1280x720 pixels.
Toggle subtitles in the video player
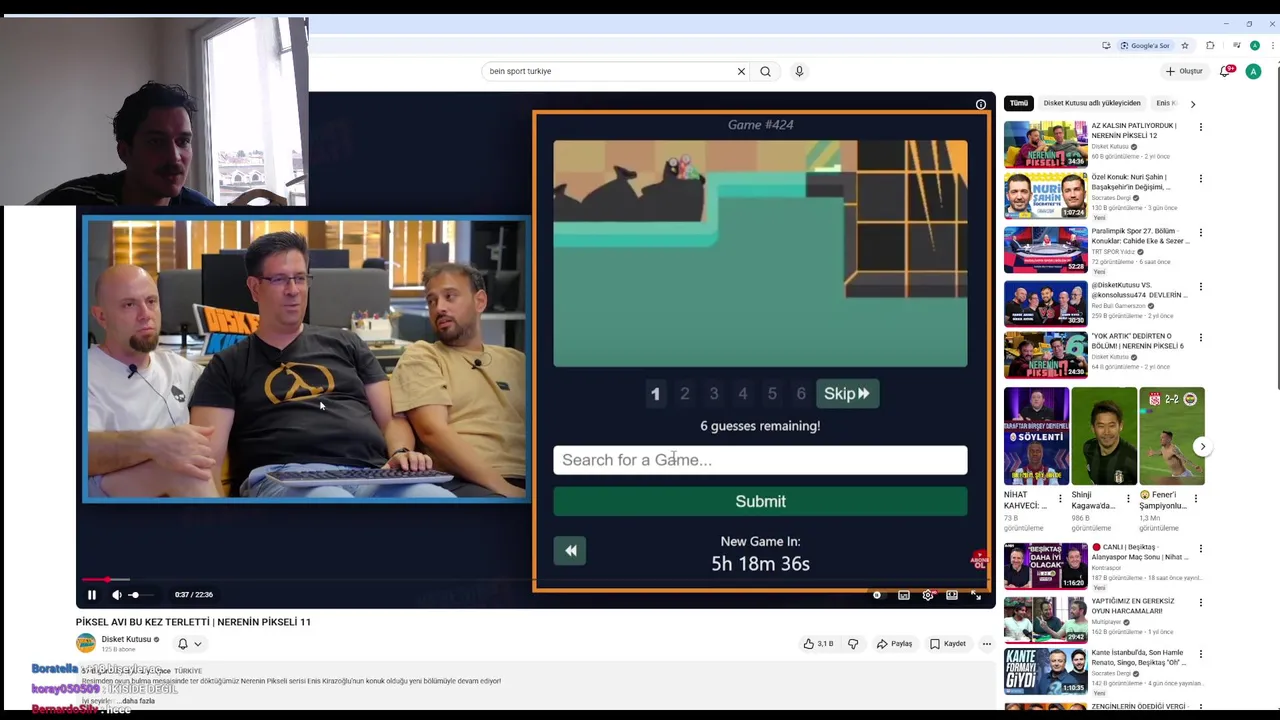904,595
